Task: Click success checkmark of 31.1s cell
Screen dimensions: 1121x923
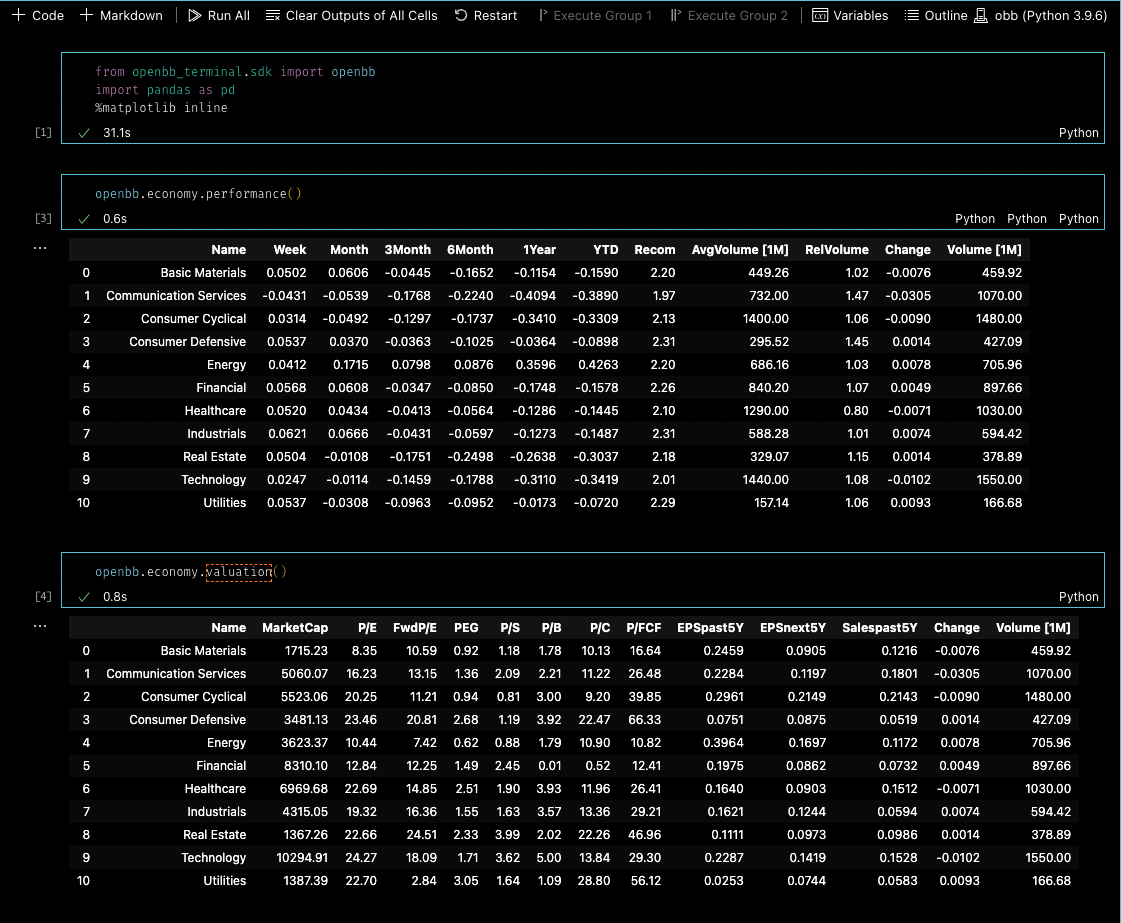Action: point(84,132)
